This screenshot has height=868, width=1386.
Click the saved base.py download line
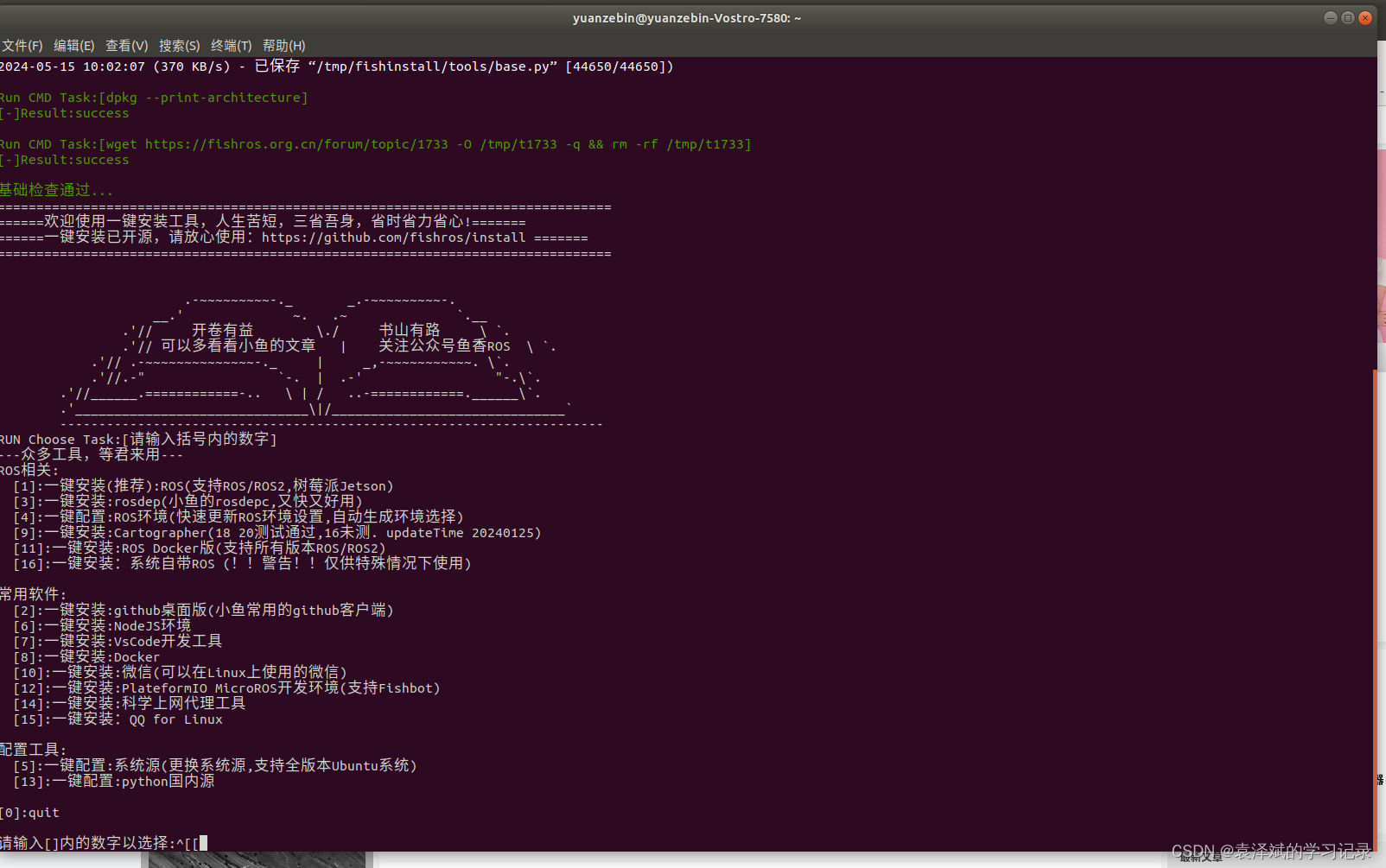pyautogui.click(x=337, y=67)
